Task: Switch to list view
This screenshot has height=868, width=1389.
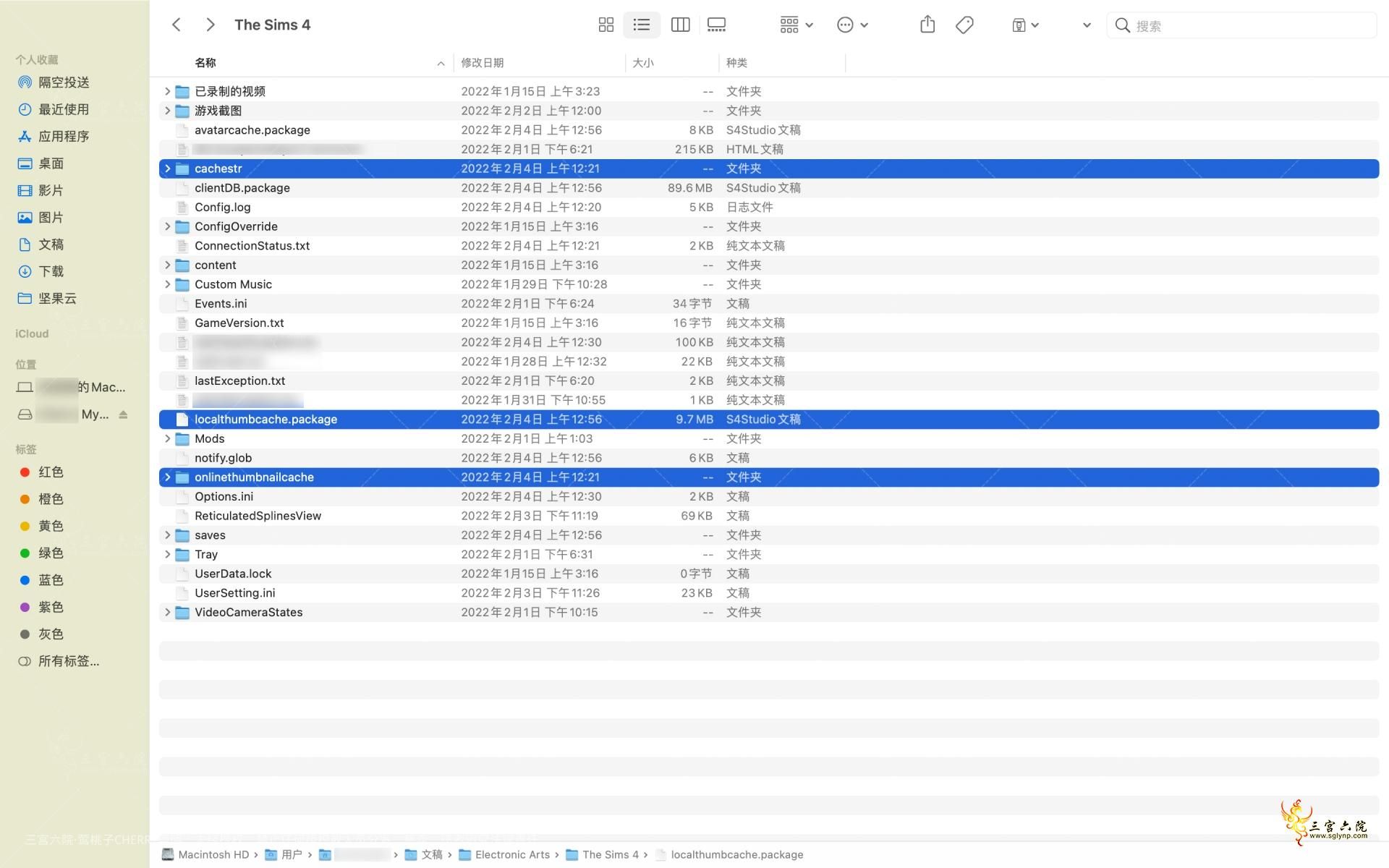Action: coord(642,25)
